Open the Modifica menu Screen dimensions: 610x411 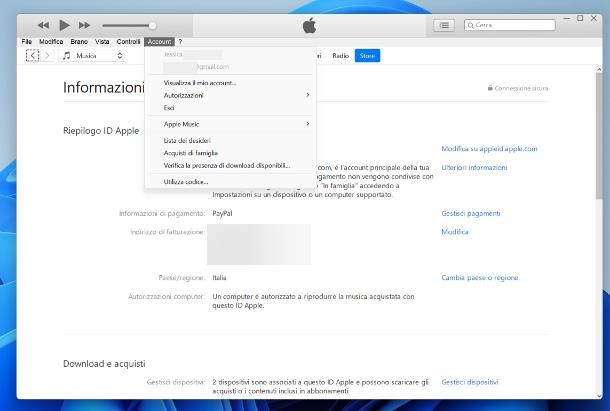pos(51,42)
